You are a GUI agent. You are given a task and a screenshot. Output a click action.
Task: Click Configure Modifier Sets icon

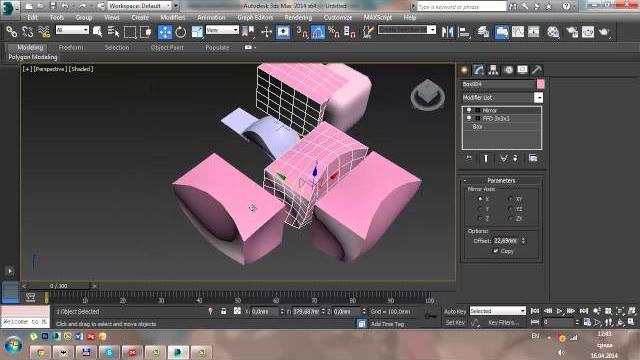(533, 158)
